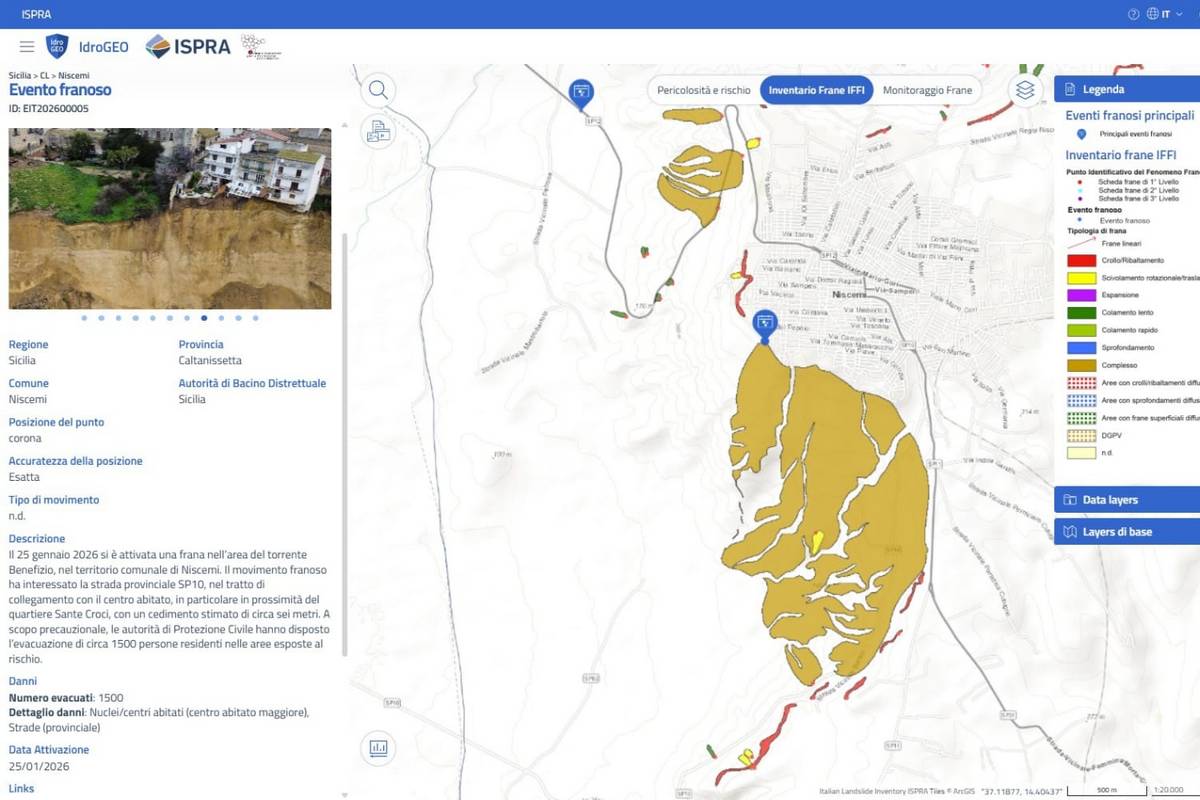The width and height of the screenshot is (1200, 800).
Task: Click the landslide event pin on SP12
Action: pos(581,93)
